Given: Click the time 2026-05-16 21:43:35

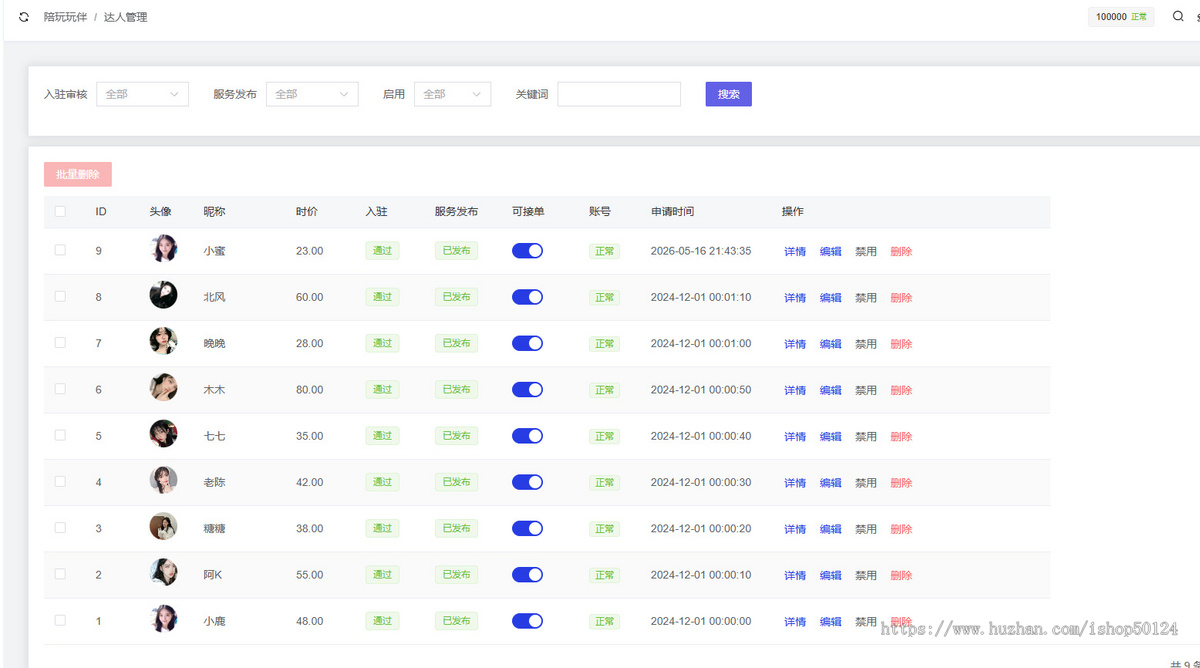Looking at the screenshot, I should (x=701, y=251).
